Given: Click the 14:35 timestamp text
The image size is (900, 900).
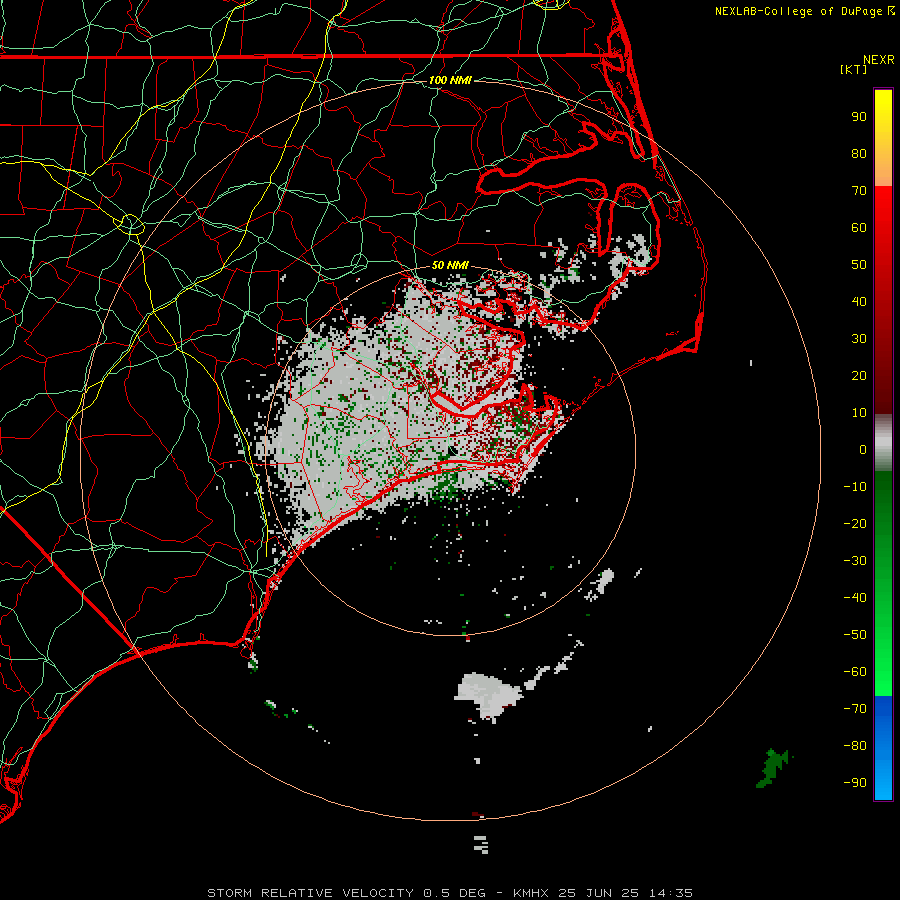Looking at the screenshot, I should click(x=671, y=893).
